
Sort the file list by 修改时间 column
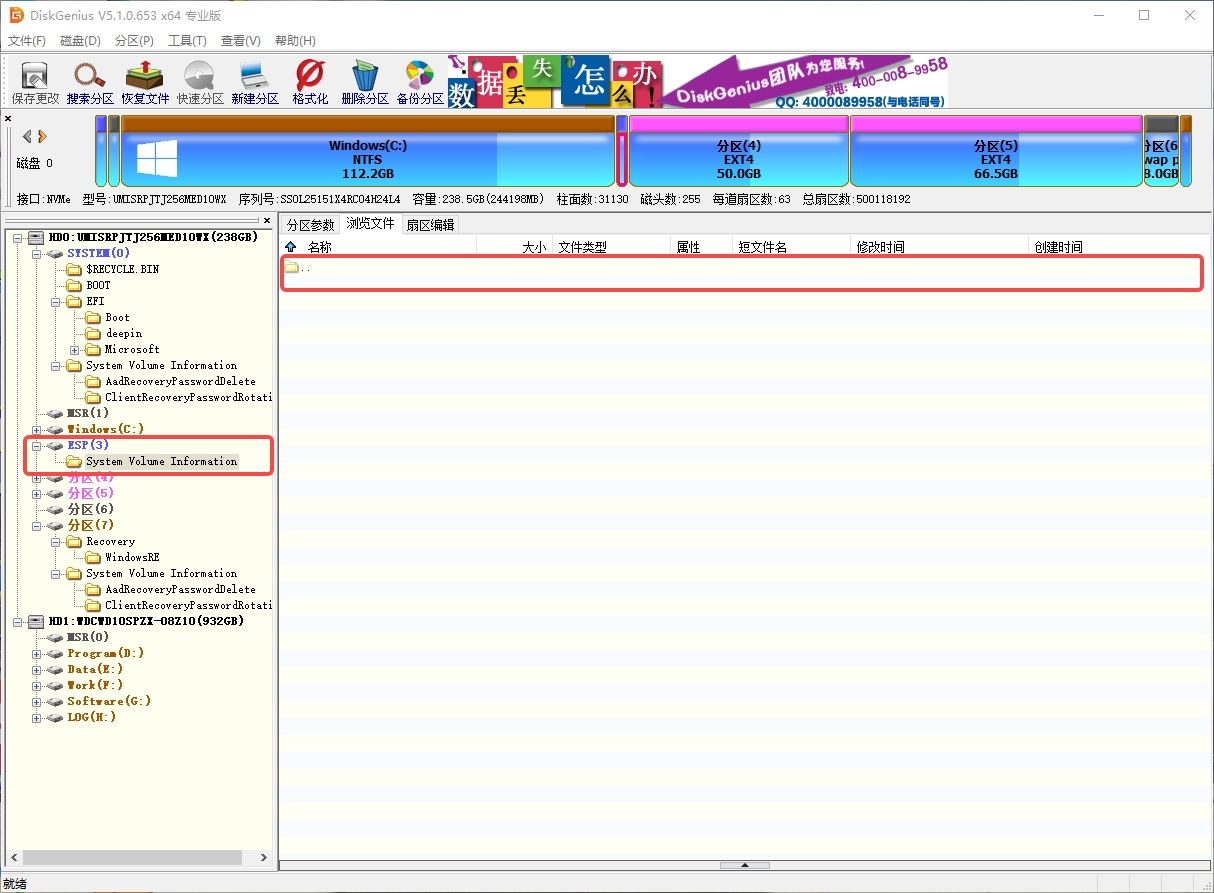pyautogui.click(x=939, y=247)
